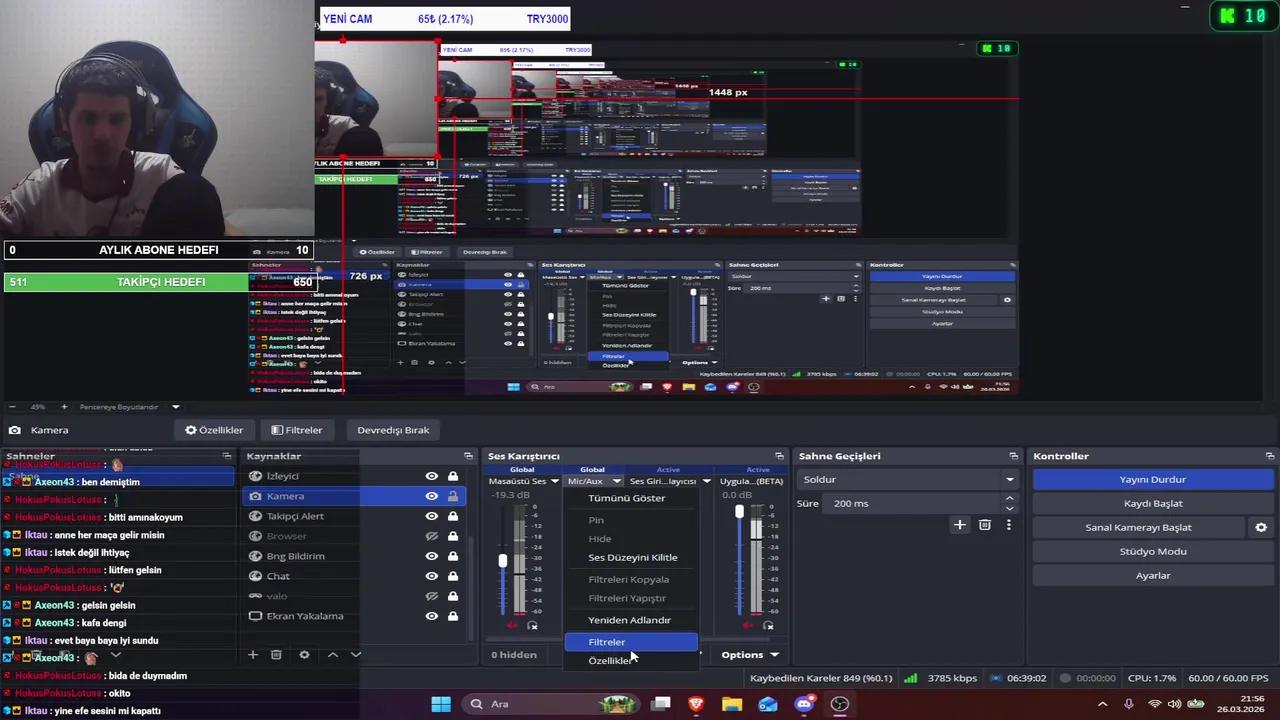Move selected source up

click(x=333, y=655)
